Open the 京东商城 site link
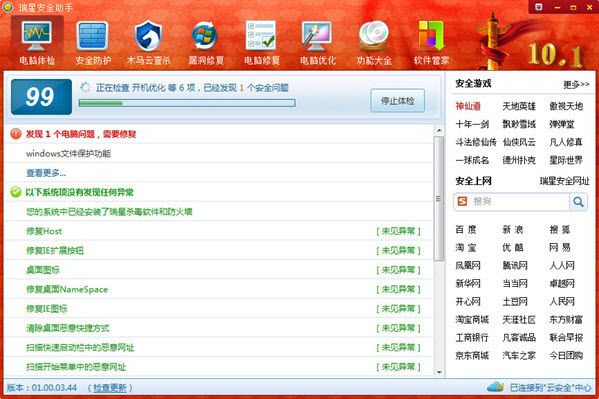Screen dimensions: 599x399 472,355
